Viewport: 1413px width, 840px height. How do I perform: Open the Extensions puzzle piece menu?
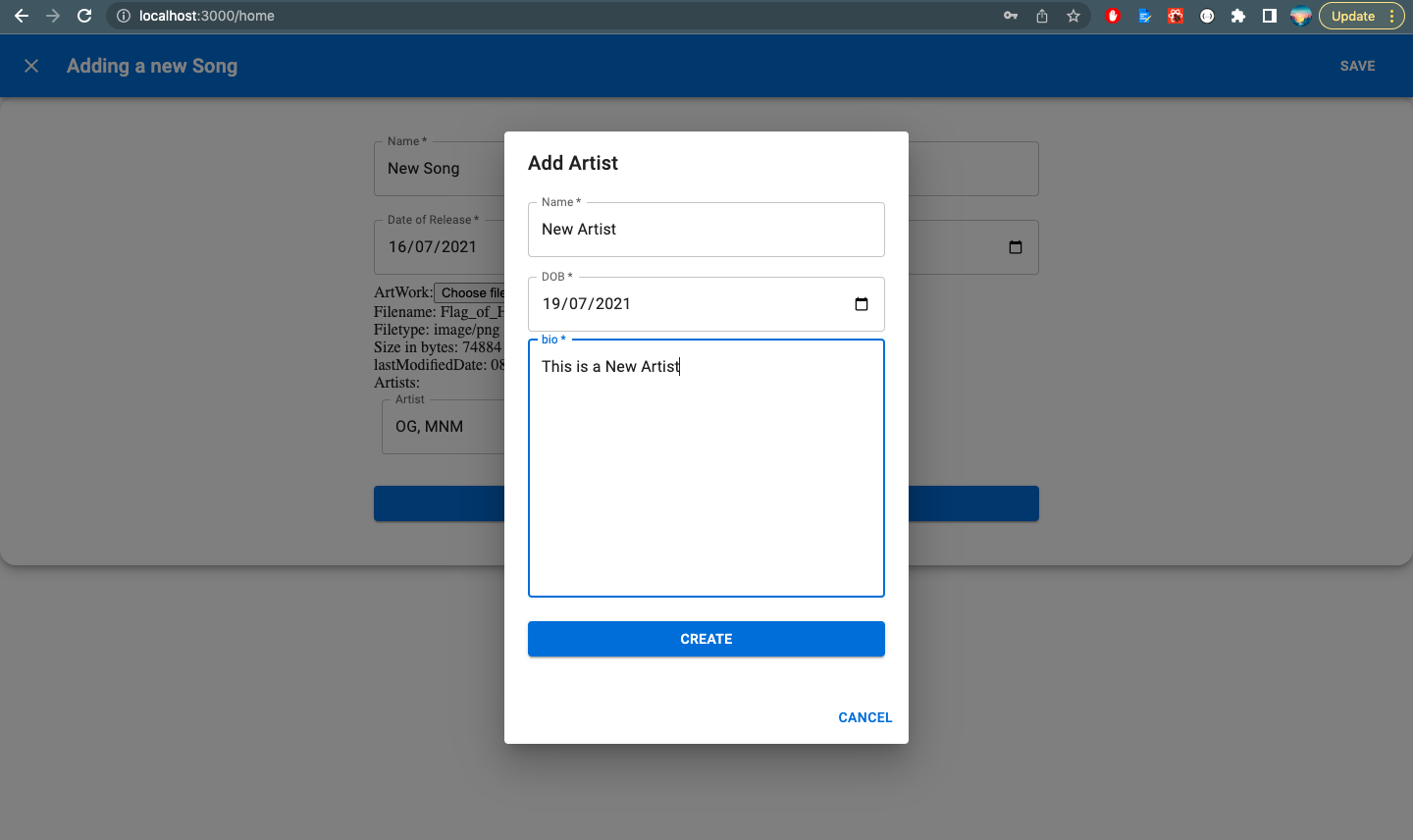1238,16
